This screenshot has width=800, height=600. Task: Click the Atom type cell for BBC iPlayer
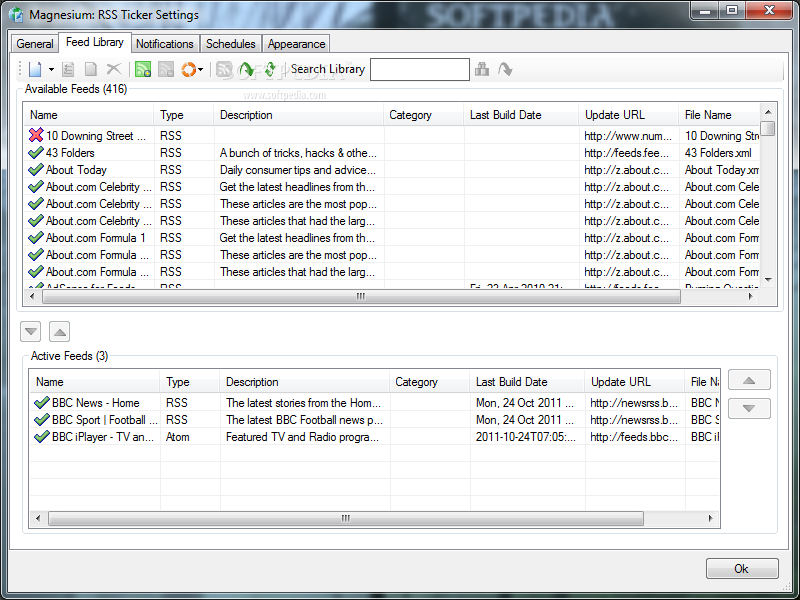[x=178, y=437]
